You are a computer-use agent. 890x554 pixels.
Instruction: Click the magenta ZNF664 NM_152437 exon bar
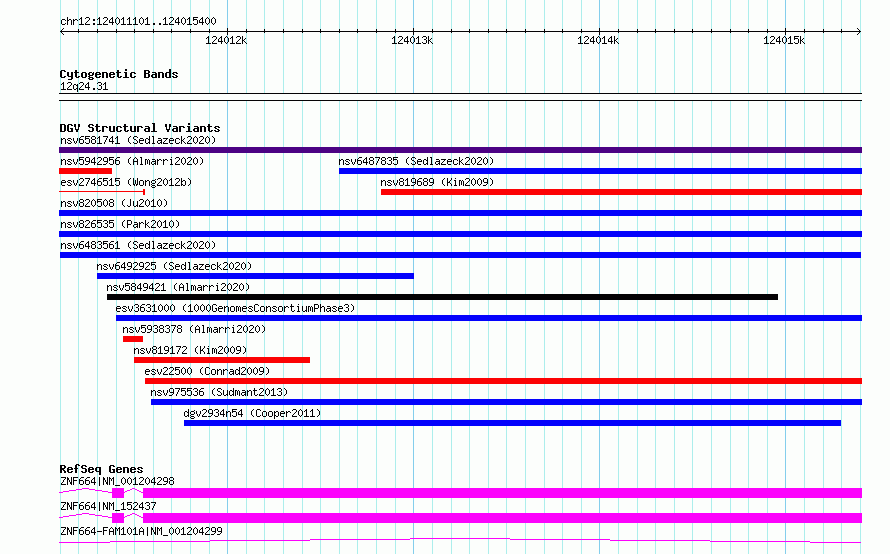tap(502, 518)
